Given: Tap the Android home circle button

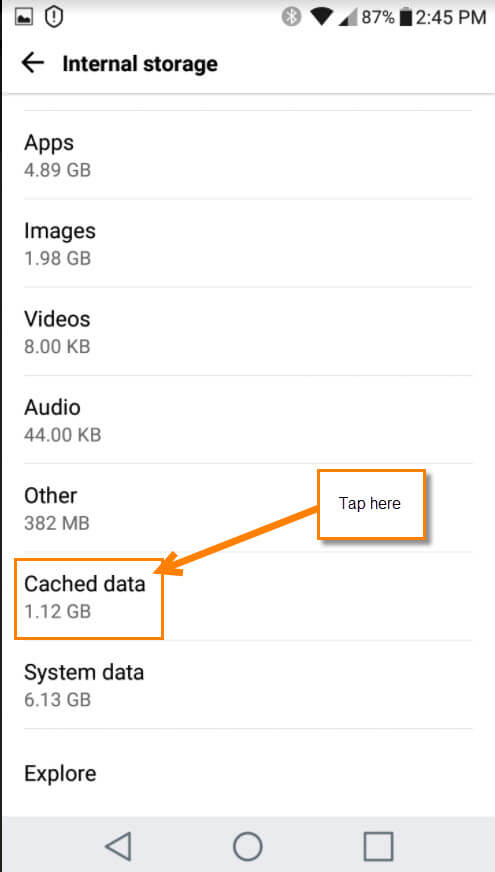Looking at the screenshot, I should pos(248,846).
